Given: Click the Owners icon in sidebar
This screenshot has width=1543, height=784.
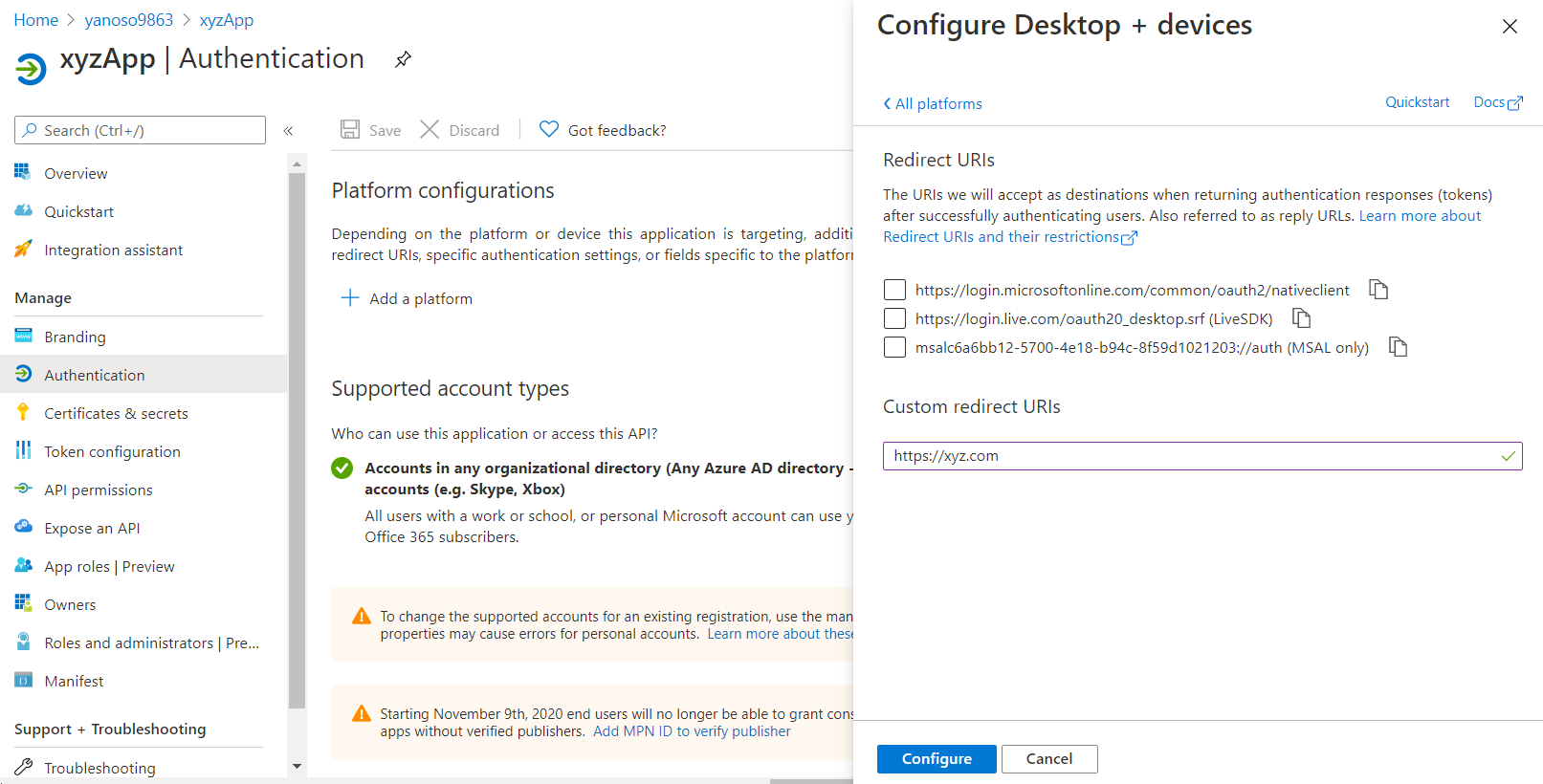Looking at the screenshot, I should coord(23,603).
